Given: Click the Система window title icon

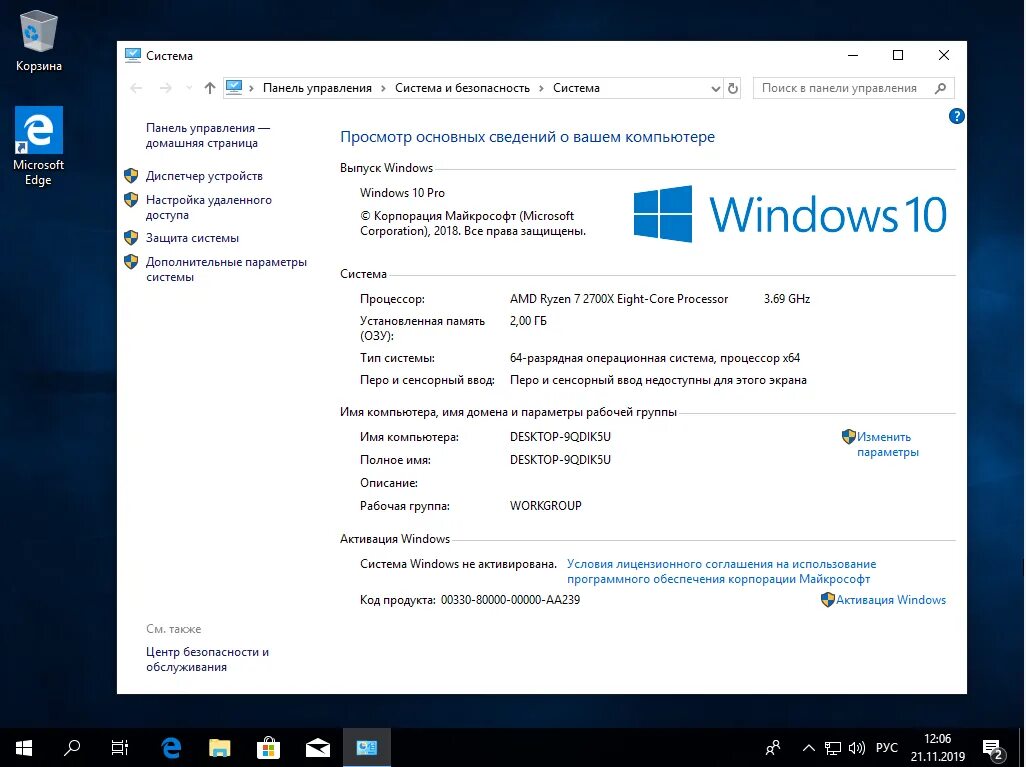Looking at the screenshot, I should pyautogui.click(x=133, y=56).
